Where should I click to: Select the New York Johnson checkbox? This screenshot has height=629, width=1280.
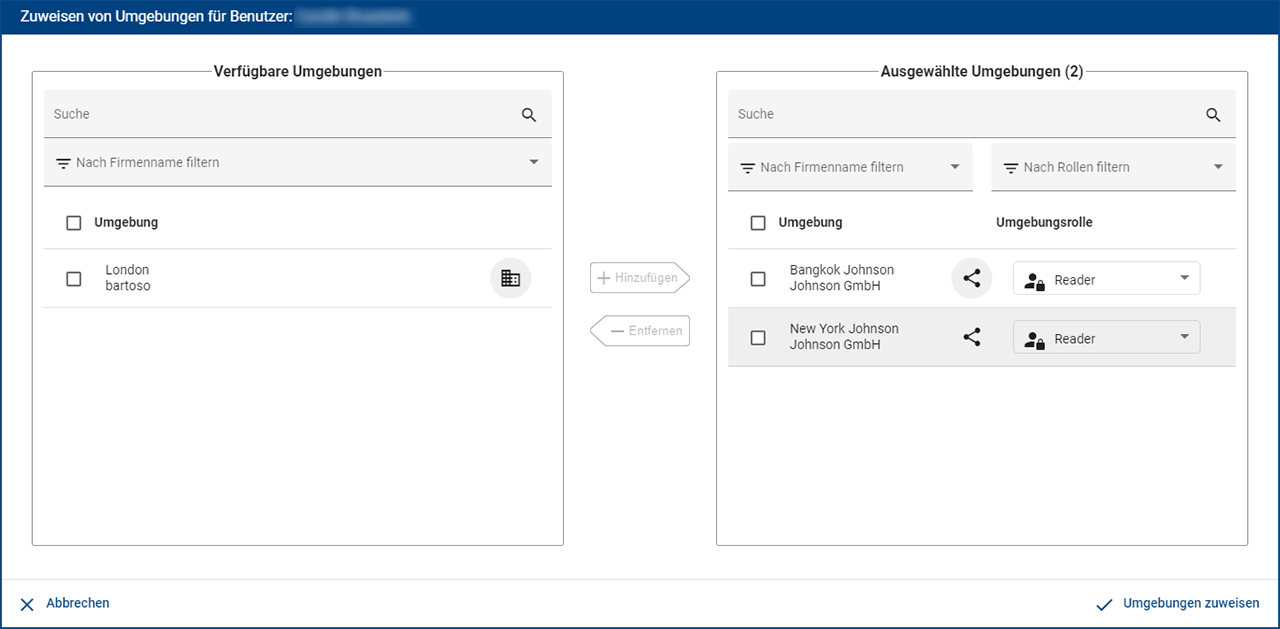(x=758, y=338)
